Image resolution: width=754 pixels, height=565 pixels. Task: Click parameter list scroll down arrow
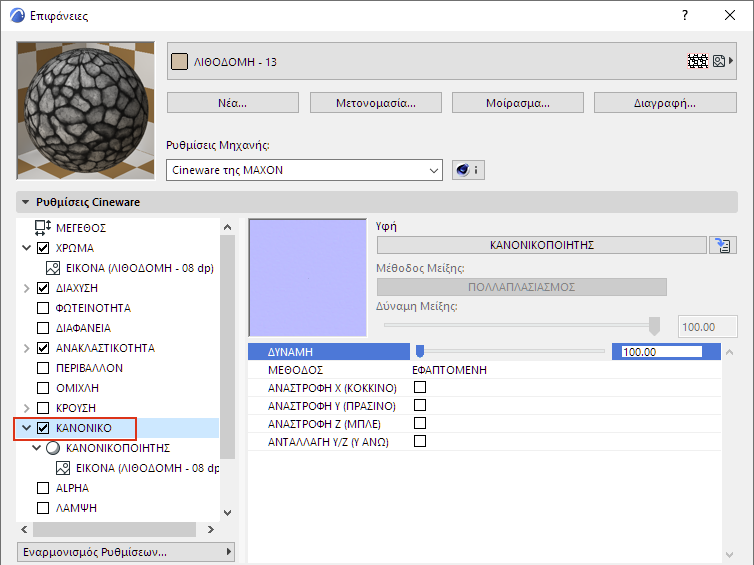point(729,555)
